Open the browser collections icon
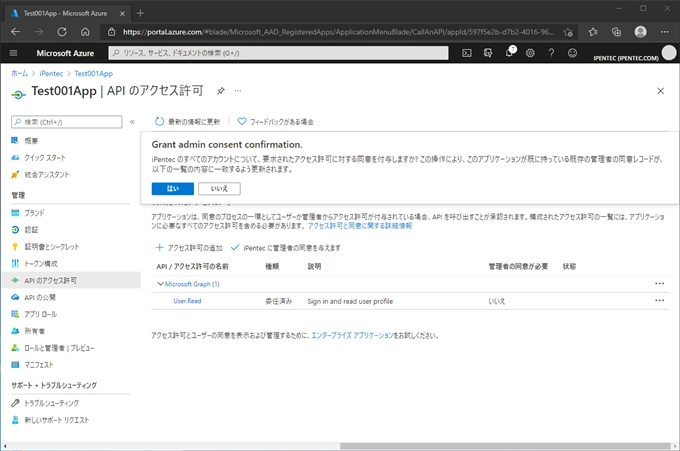 [616, 32]
